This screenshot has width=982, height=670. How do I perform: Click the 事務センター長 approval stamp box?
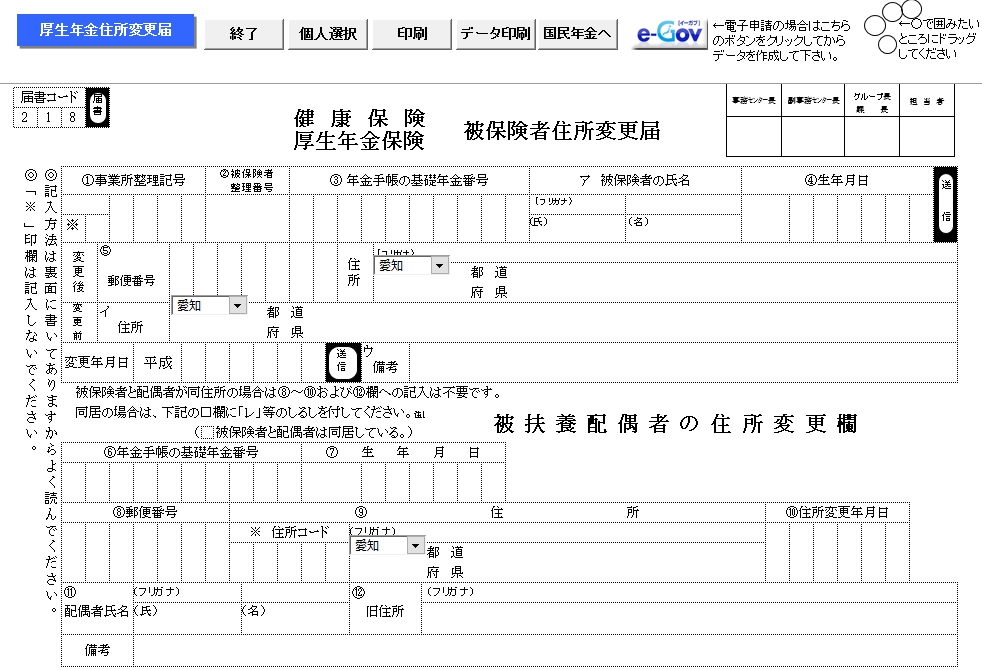coord(753,137)
